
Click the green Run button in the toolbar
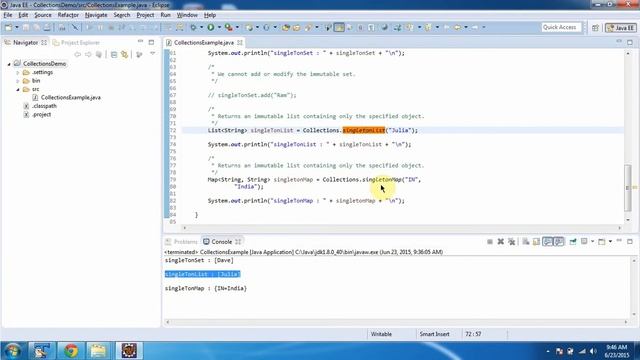point(211,27)
